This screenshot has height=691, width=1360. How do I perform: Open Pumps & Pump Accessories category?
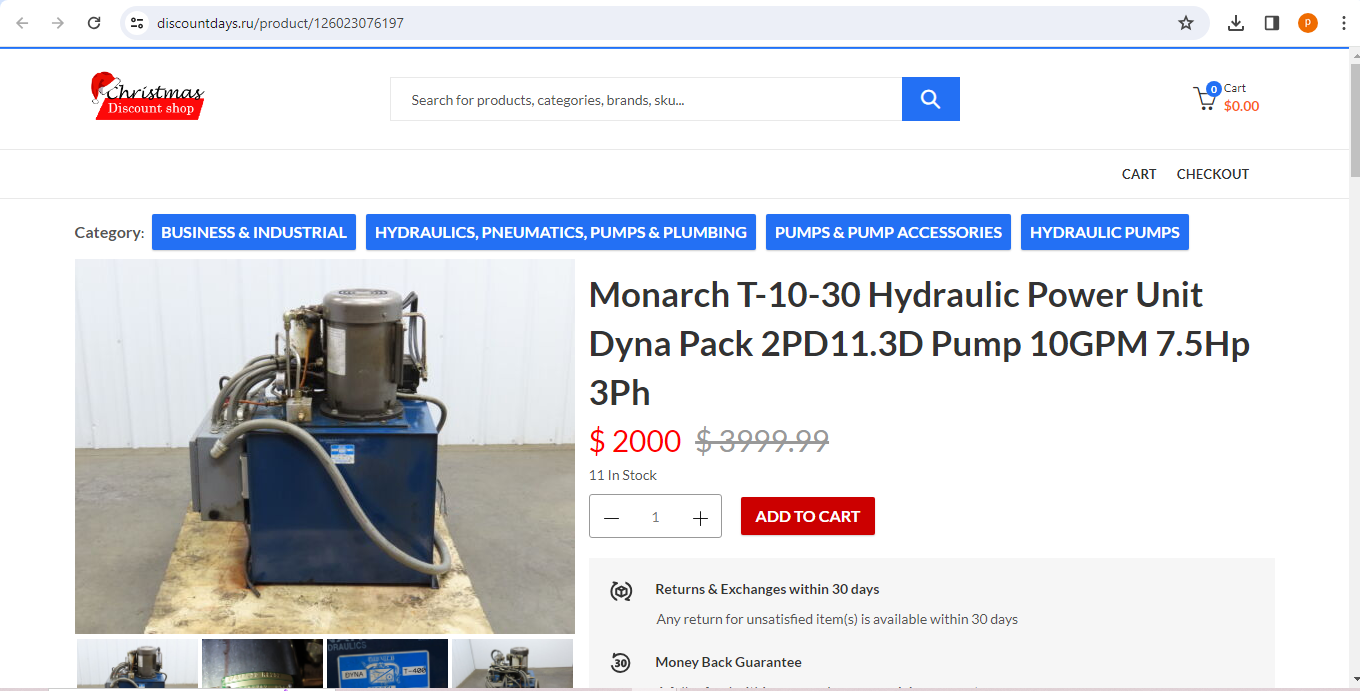tap(888, 232)
